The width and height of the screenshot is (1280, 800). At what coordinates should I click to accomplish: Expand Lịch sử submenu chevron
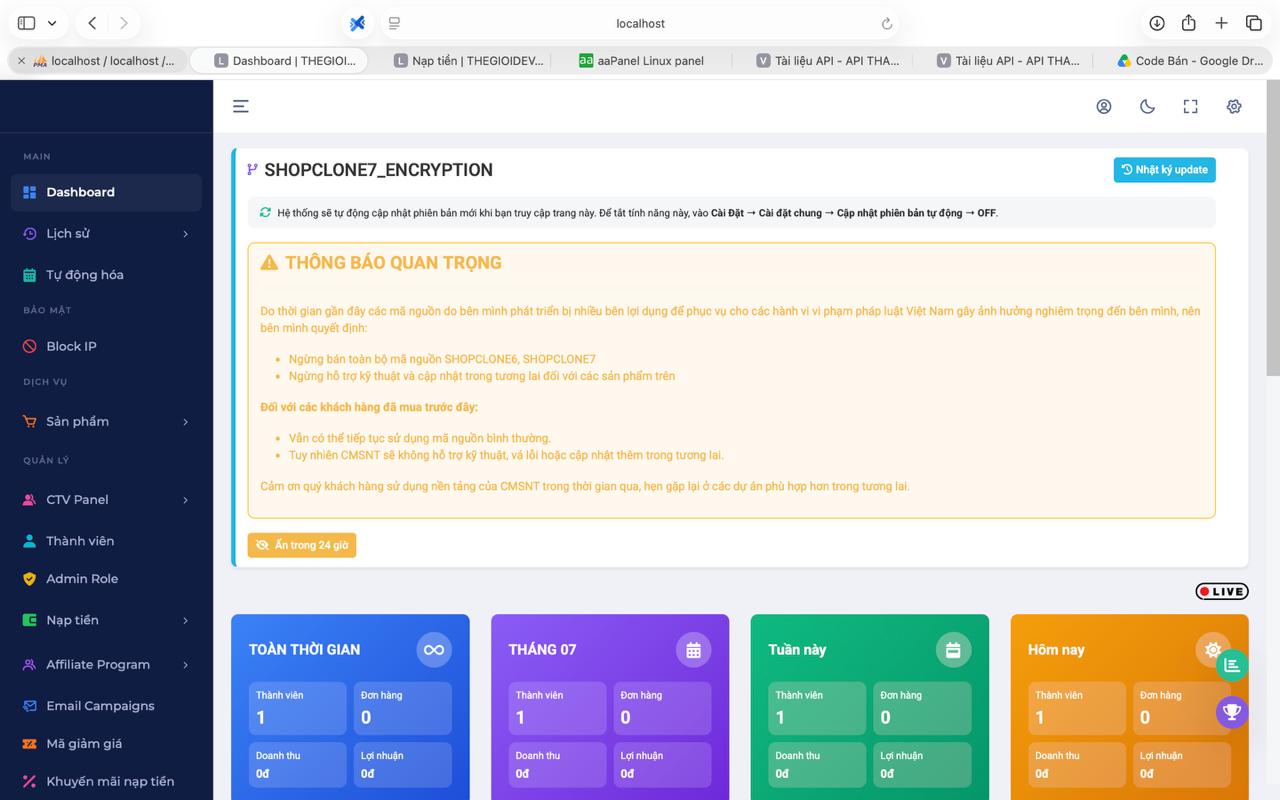coord(185,234)
